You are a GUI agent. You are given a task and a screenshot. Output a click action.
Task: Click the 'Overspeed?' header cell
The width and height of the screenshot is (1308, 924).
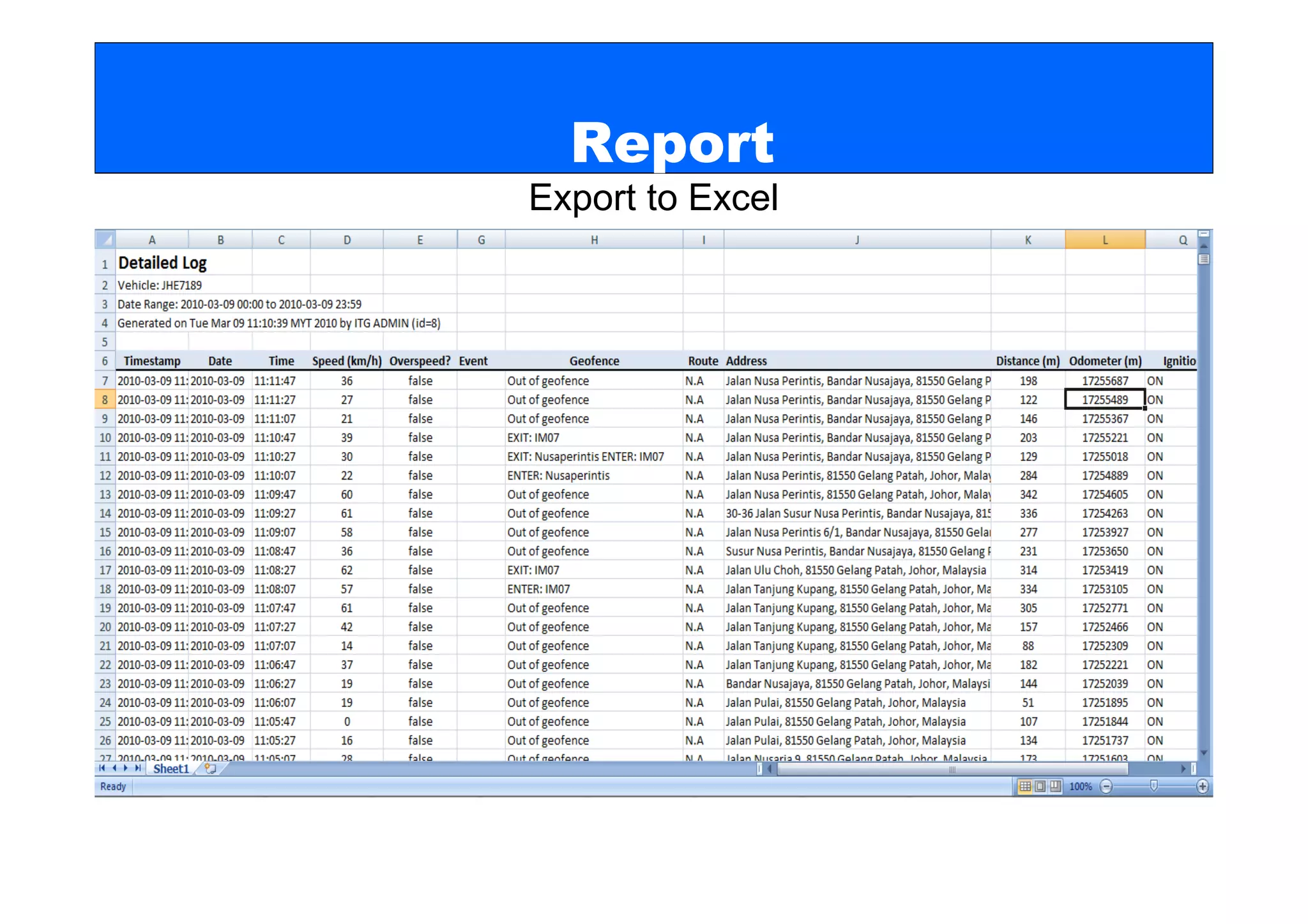[420, 361]
